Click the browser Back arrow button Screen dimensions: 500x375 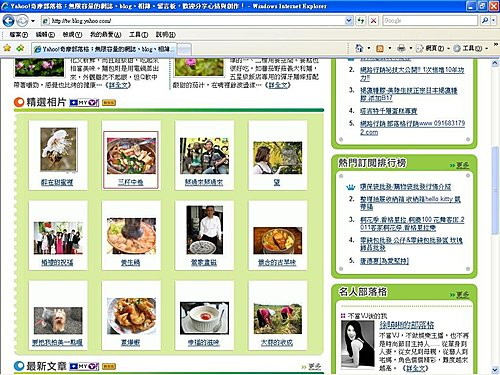coord(8,21)
